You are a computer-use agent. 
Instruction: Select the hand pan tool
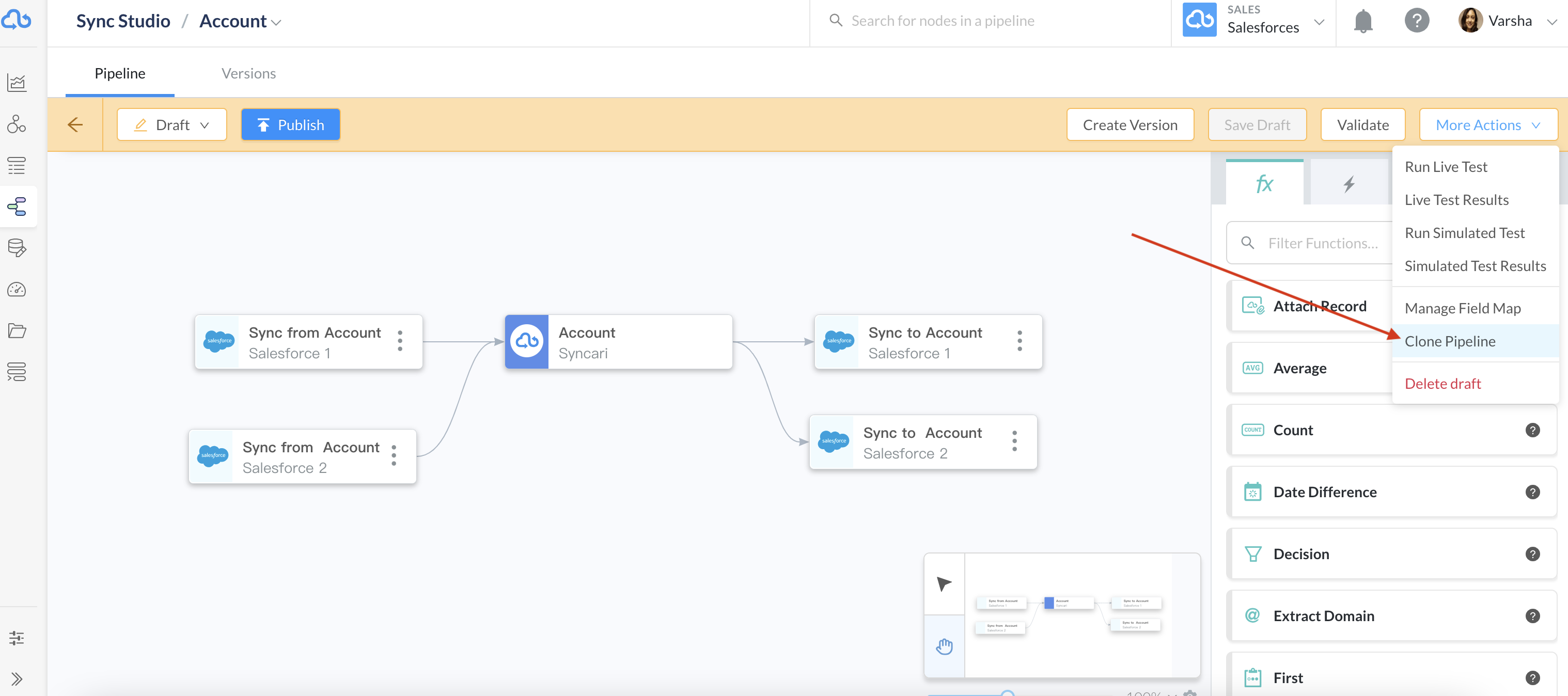(944, 646)
